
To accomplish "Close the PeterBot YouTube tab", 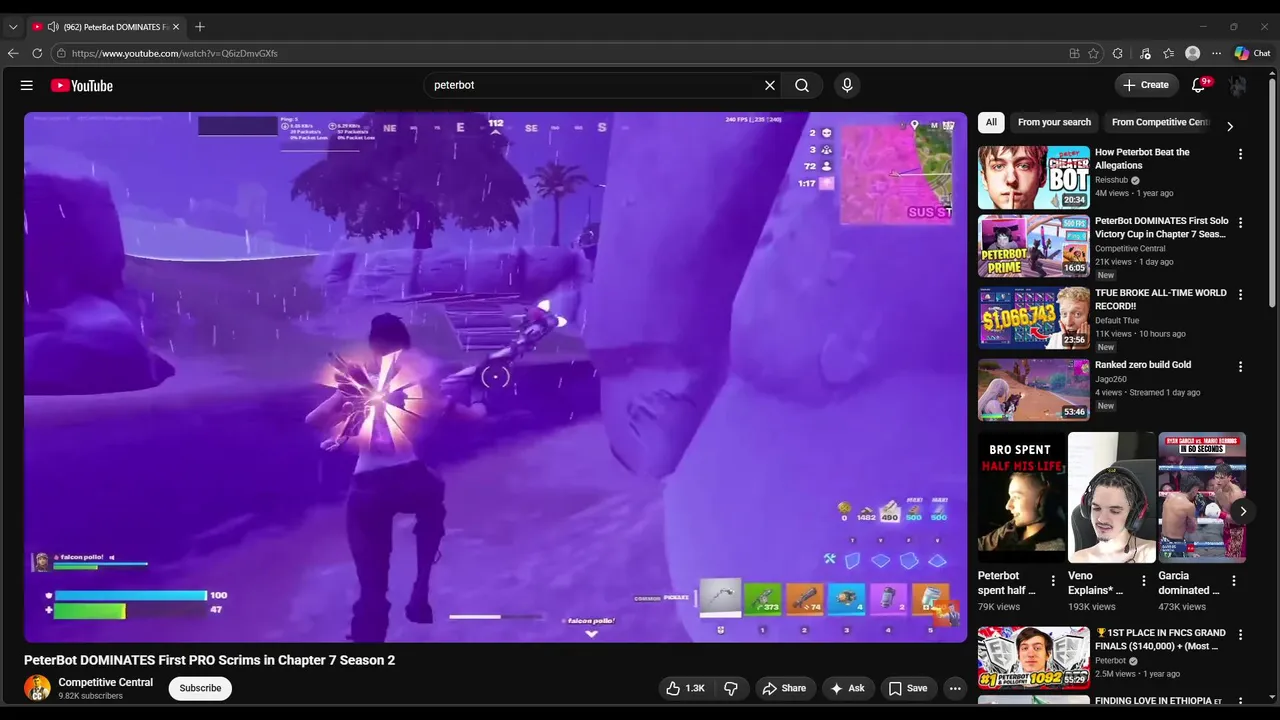I will pos(176,27).
